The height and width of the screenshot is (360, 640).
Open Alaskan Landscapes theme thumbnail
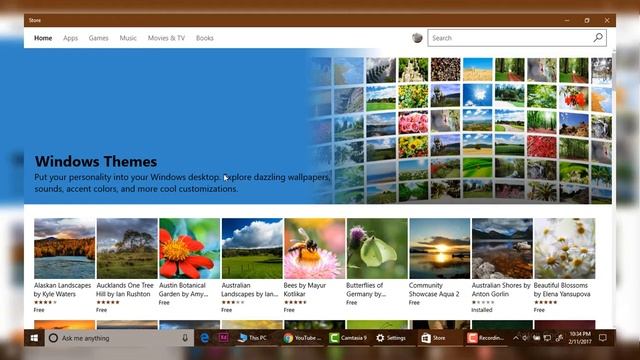(64, 249)
